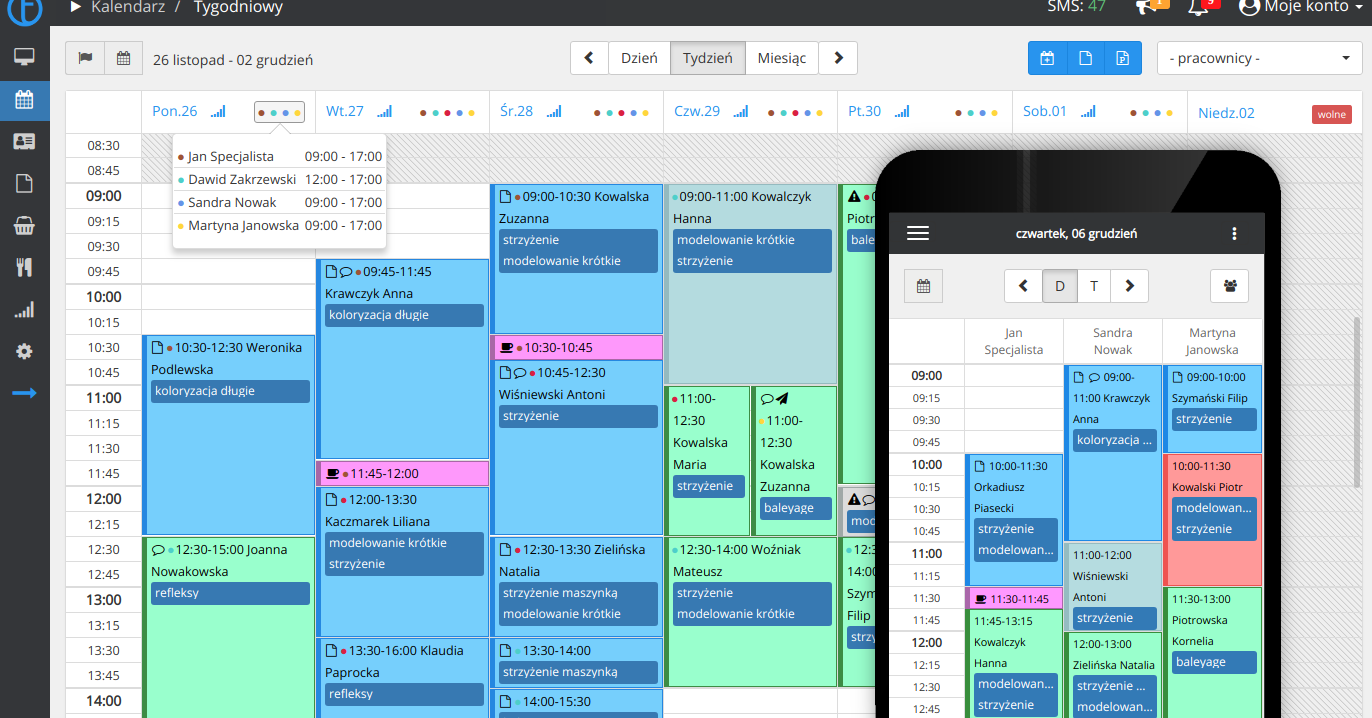The height and width of the screenshot is (718, 1372).
Task: Add new appointment with blue calendar-plus button
Action: [x=1047, y=58]
